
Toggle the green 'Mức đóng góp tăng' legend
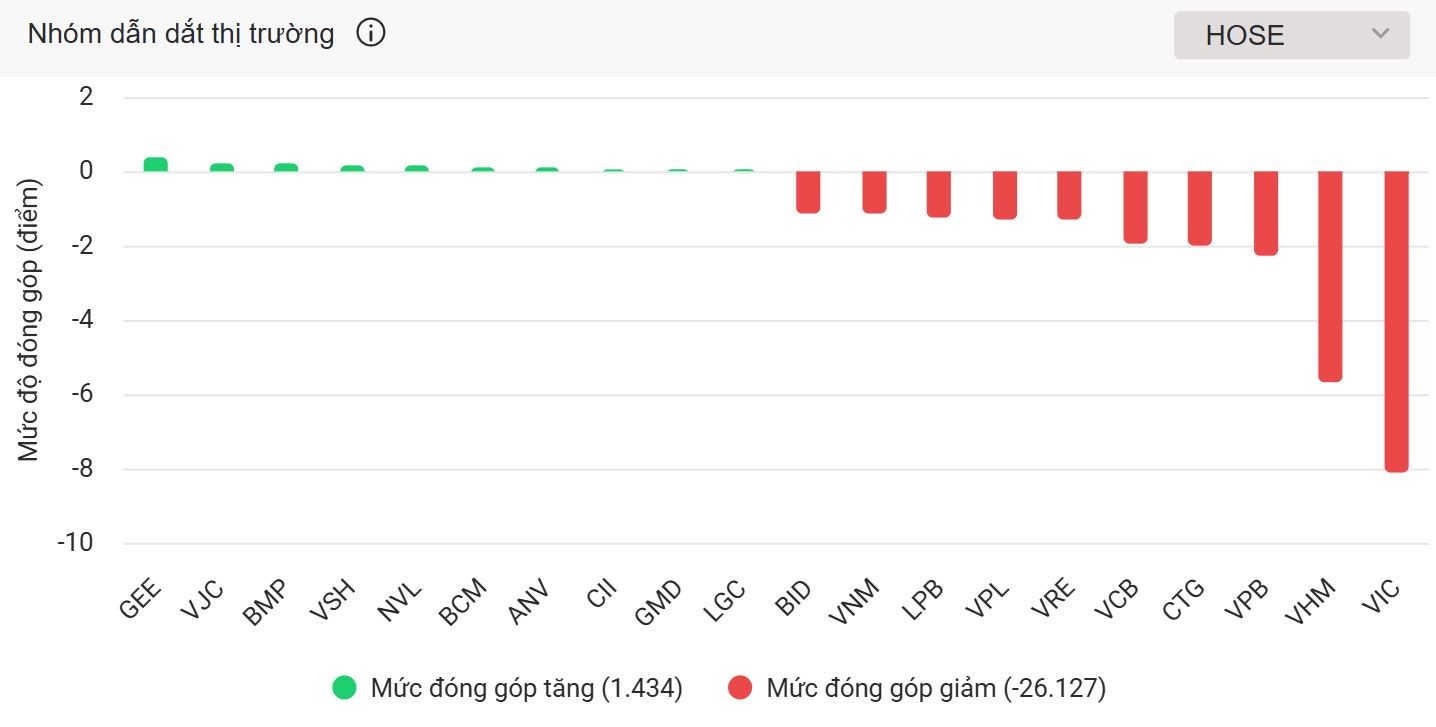526,688
